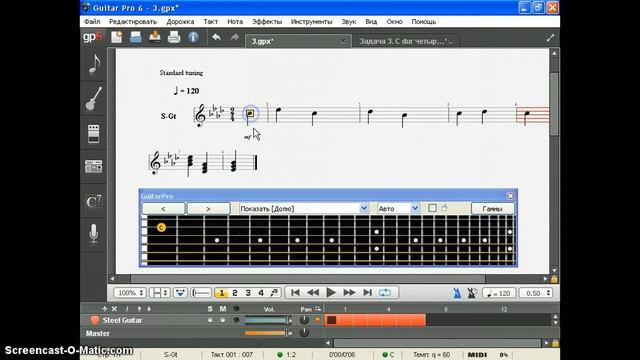Select voice 2
The image size is (640, 360).
click(x=235, y=293)
